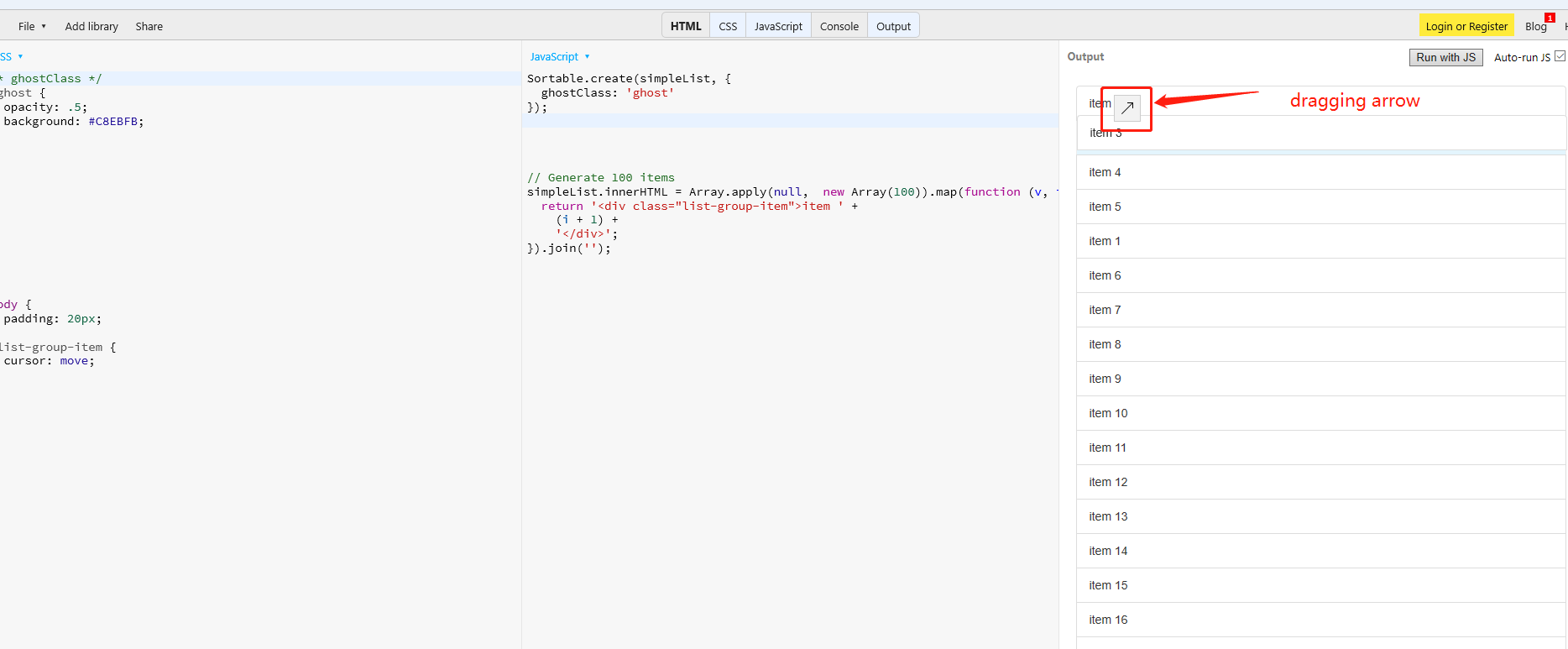The image size is (1568, 649).
Task: Toggle the CSS panel tab
Action: (728, 26)
